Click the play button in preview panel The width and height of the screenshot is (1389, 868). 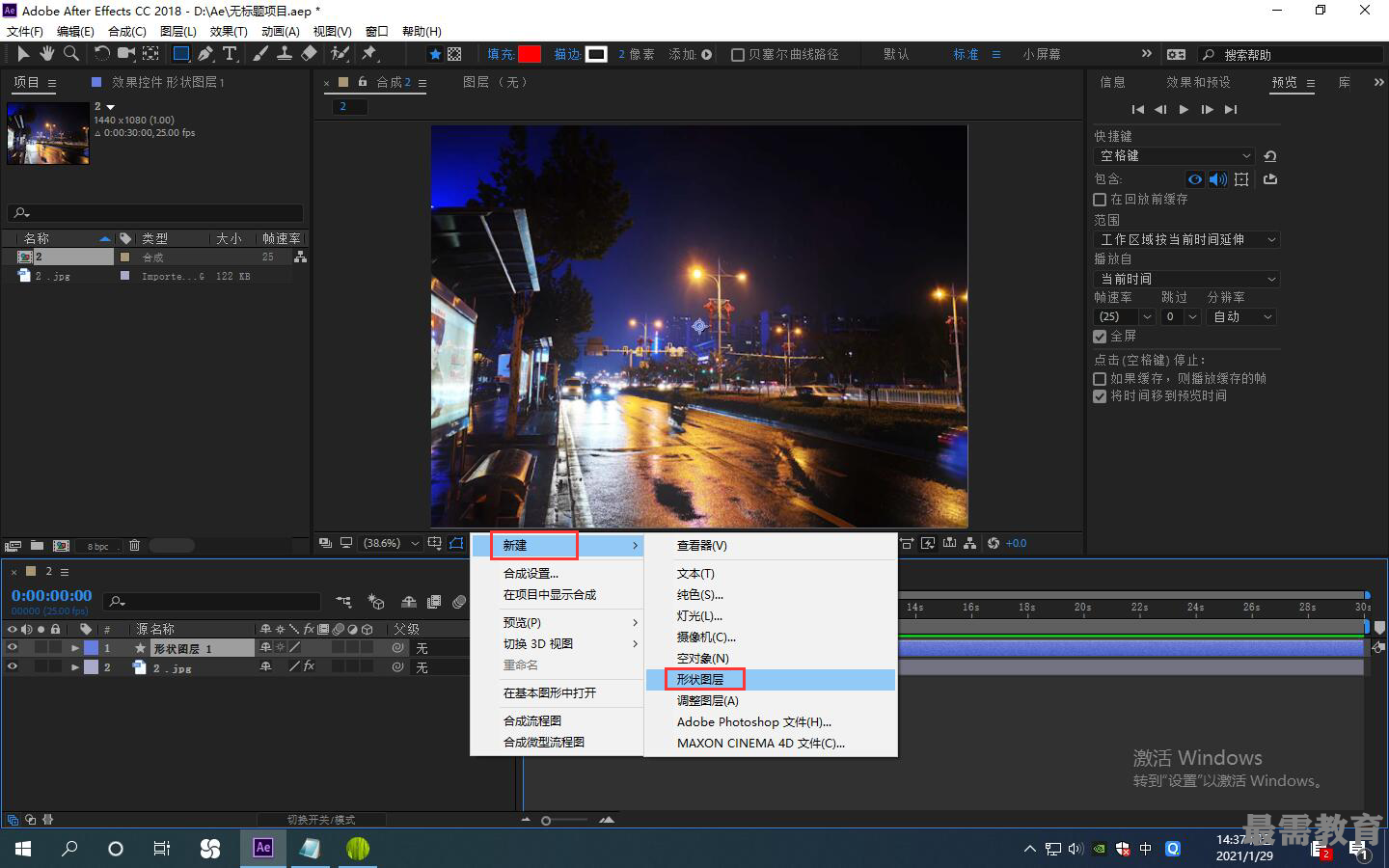pyautogui.click(x=1184, y=109)
